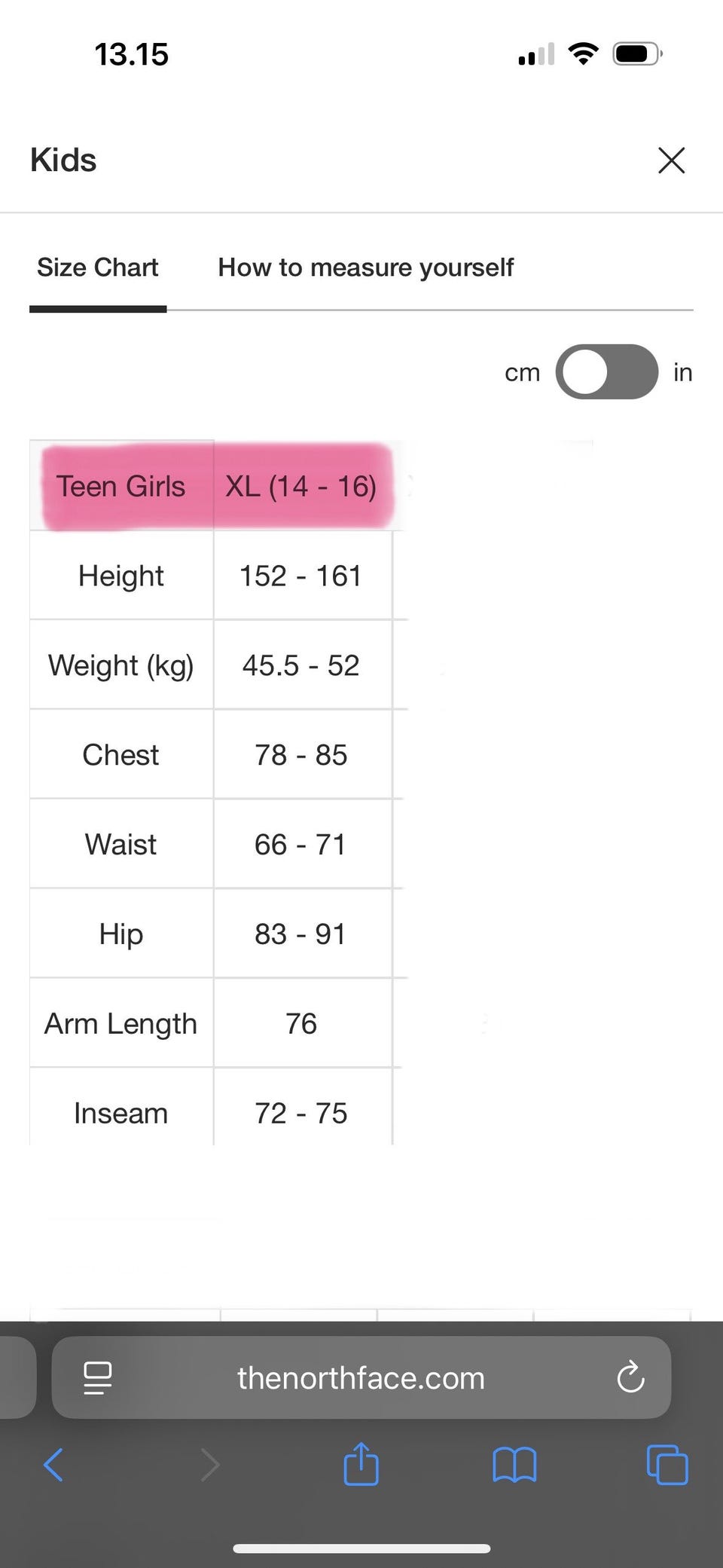Tap the Height row label
The image size is (723, 1568).
tap(120, 576)
